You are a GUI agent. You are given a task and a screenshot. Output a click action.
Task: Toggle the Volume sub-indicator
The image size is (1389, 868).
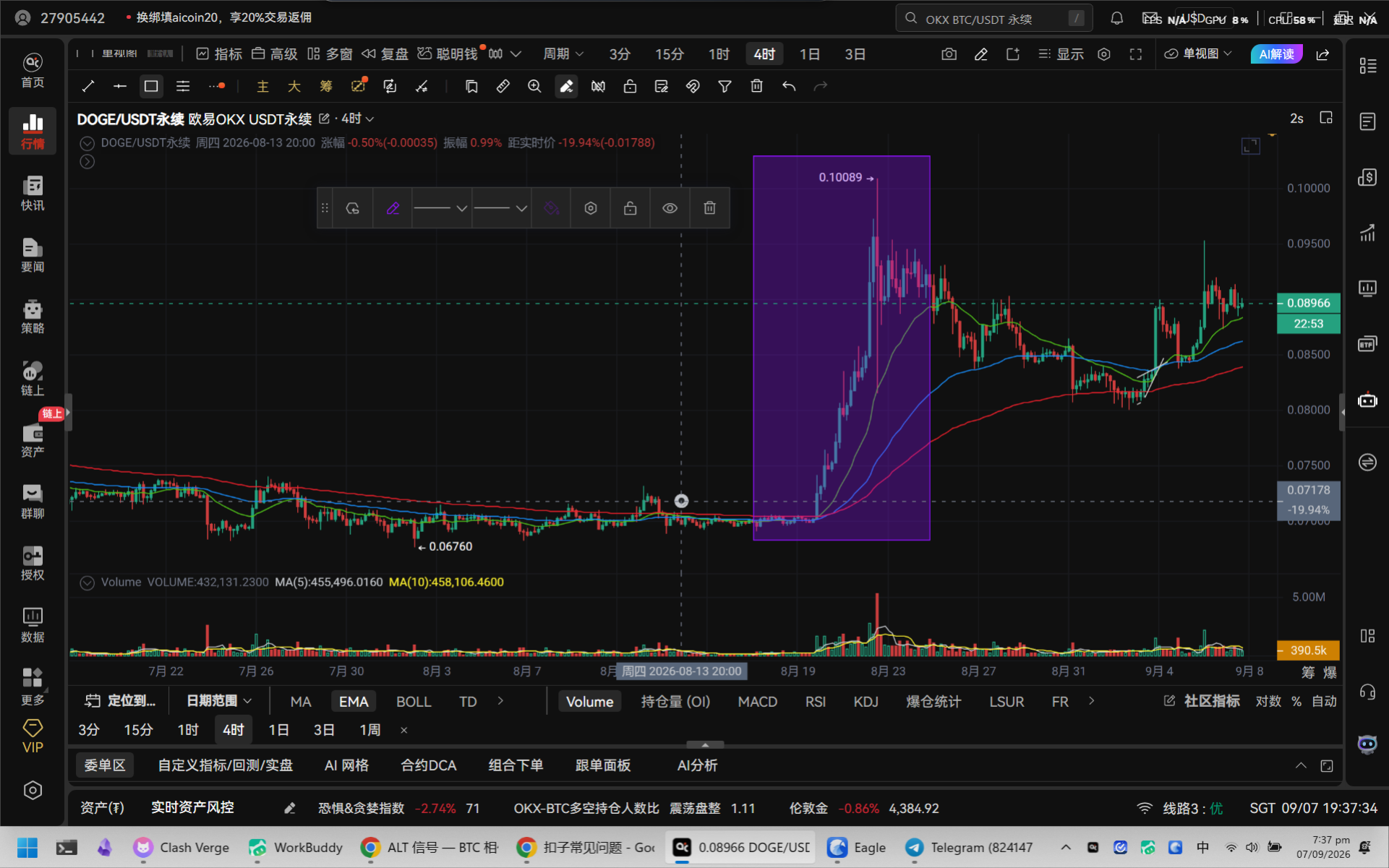pos(589,701)
